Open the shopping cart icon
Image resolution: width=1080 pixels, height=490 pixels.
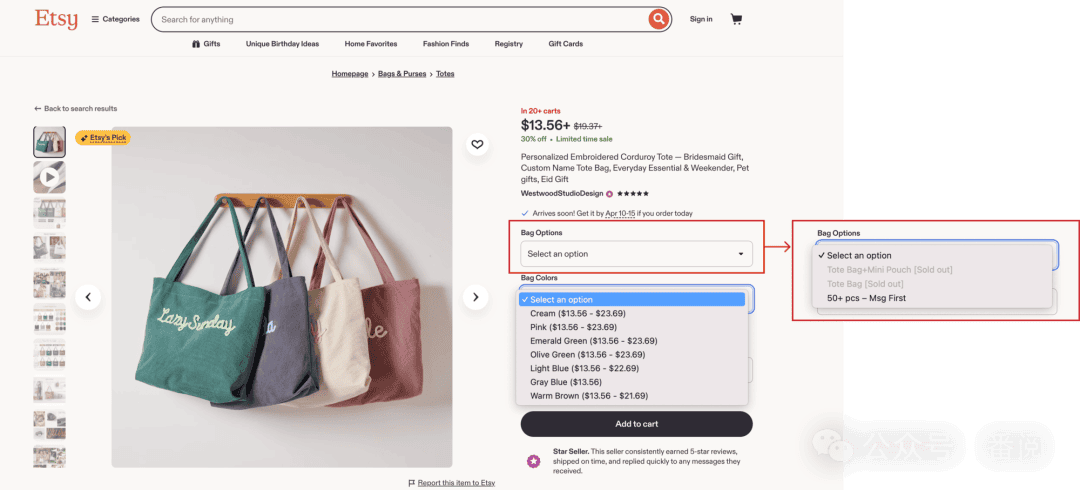(x=736, y=19)
